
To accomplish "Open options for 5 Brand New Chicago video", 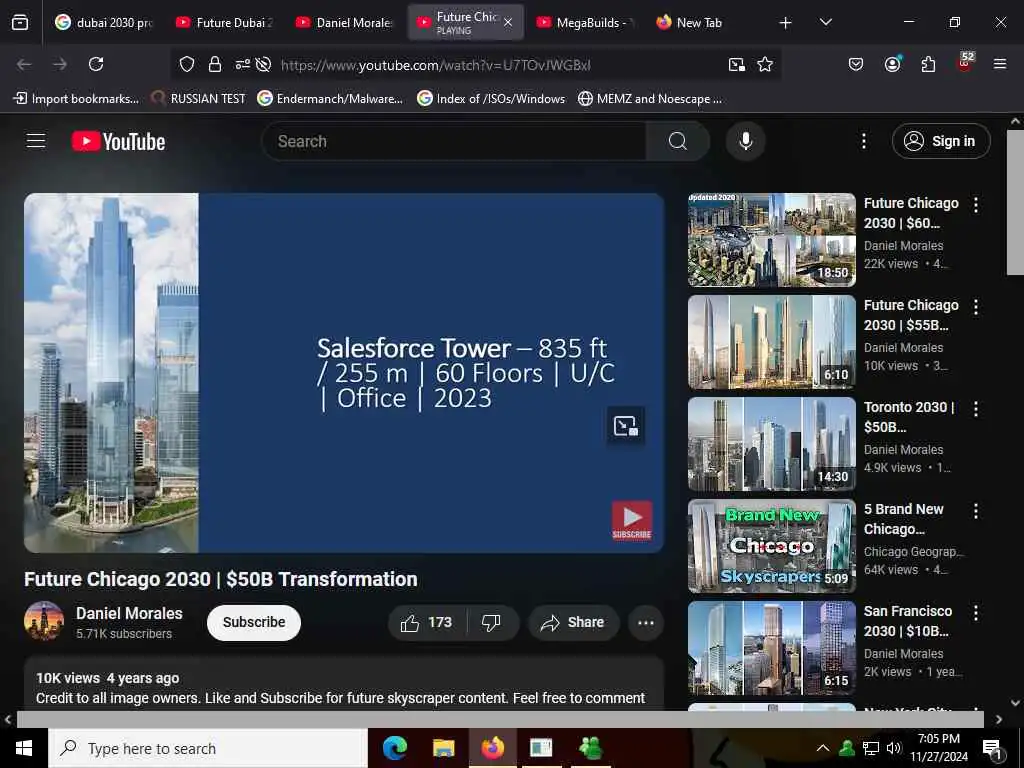I will (x=976, y=511).
